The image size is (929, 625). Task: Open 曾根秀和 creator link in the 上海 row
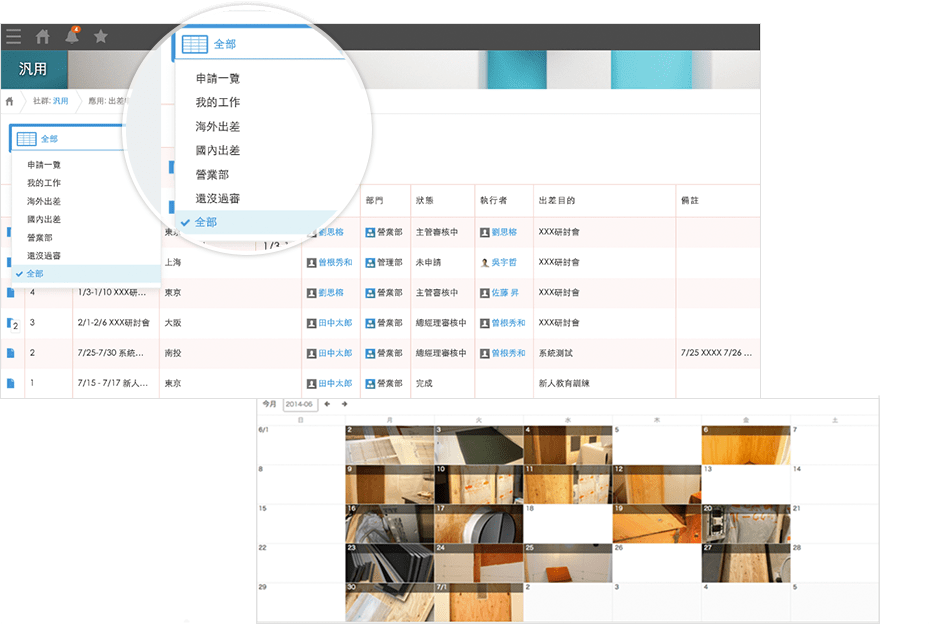pos(335,262)
